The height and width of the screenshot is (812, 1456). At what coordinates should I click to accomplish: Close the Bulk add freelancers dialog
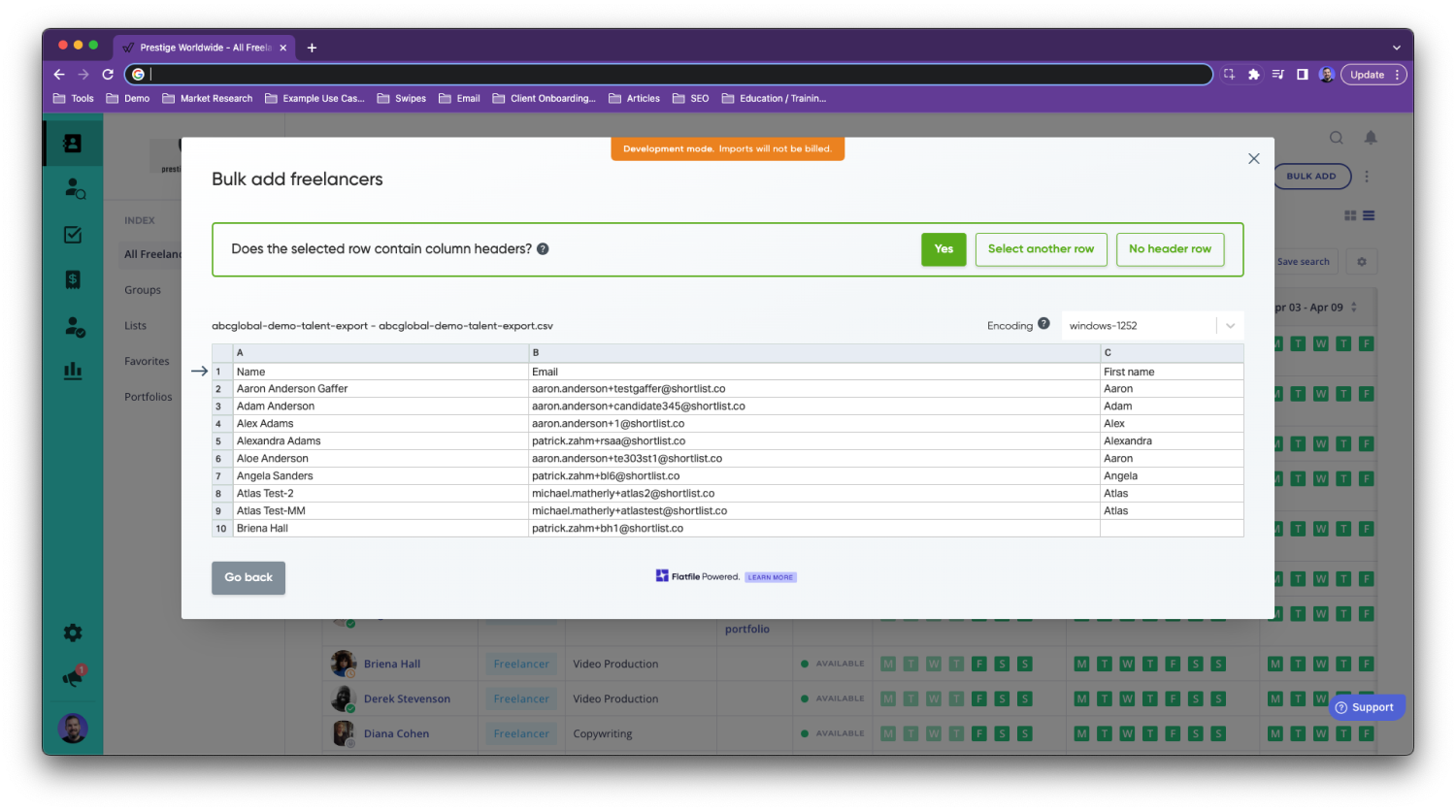[1254, 159]
